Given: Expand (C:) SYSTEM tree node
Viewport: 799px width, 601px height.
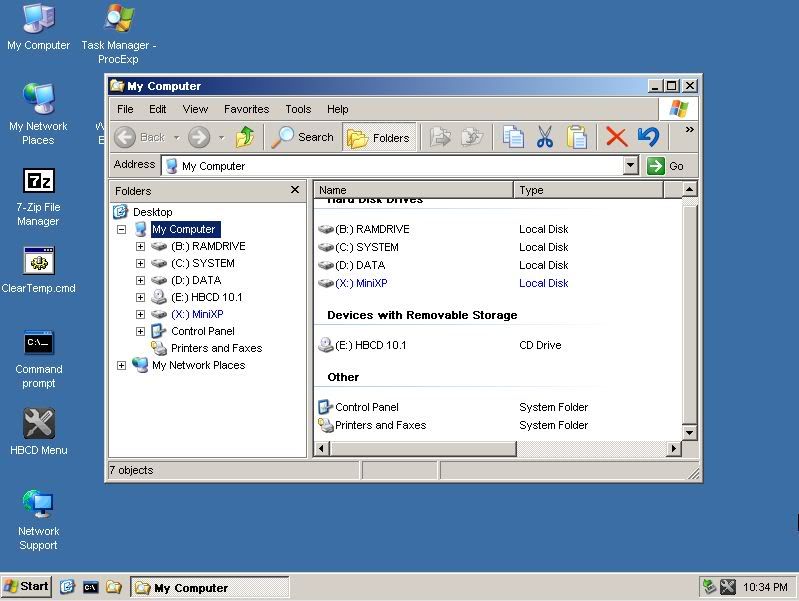Looking at the screenshot, I should (x=140, y=263).
